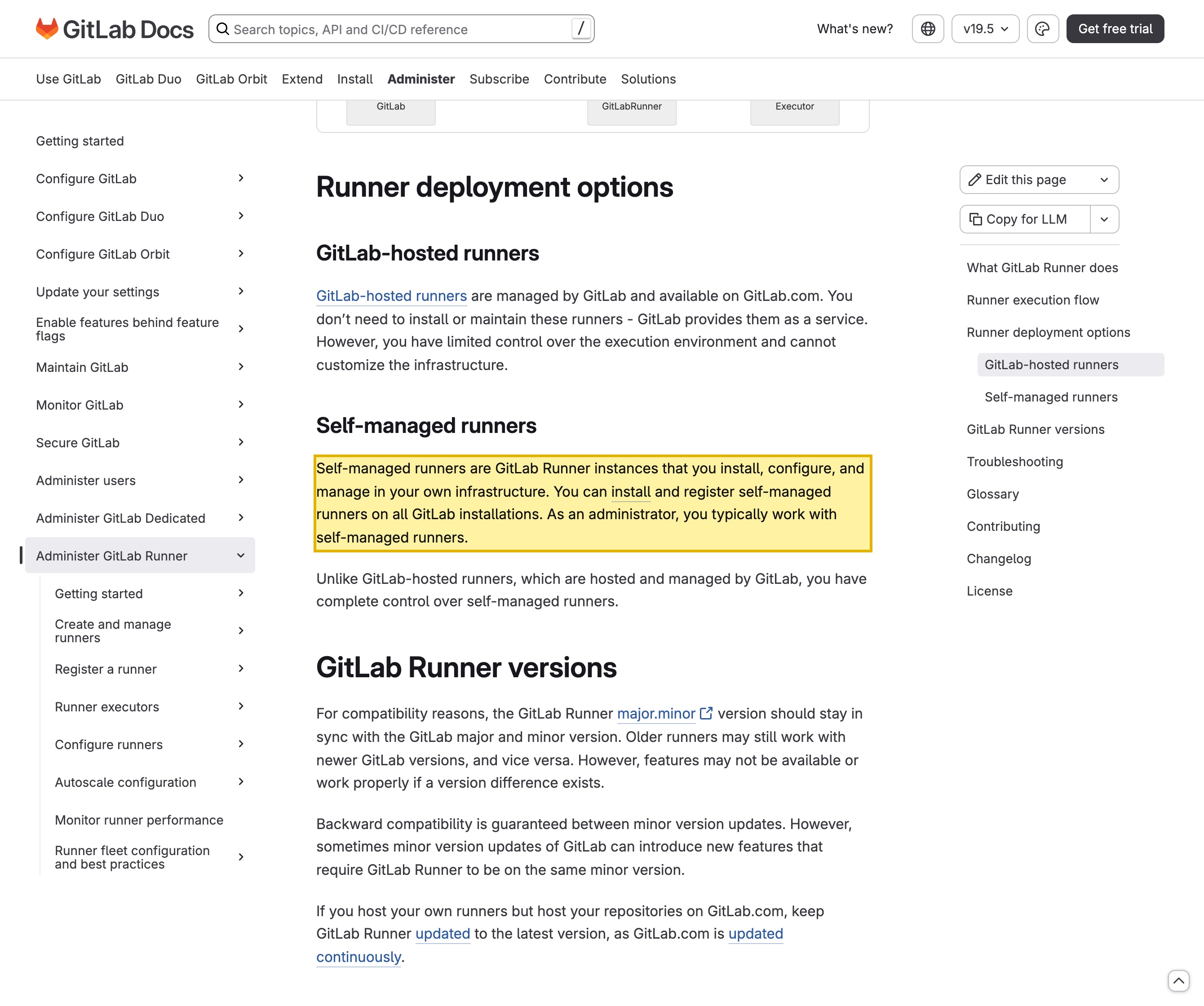The height and width of the screenshot is (1006, 1204).
Task: Open Getting started top sidebar item
Action: (80, 141)
